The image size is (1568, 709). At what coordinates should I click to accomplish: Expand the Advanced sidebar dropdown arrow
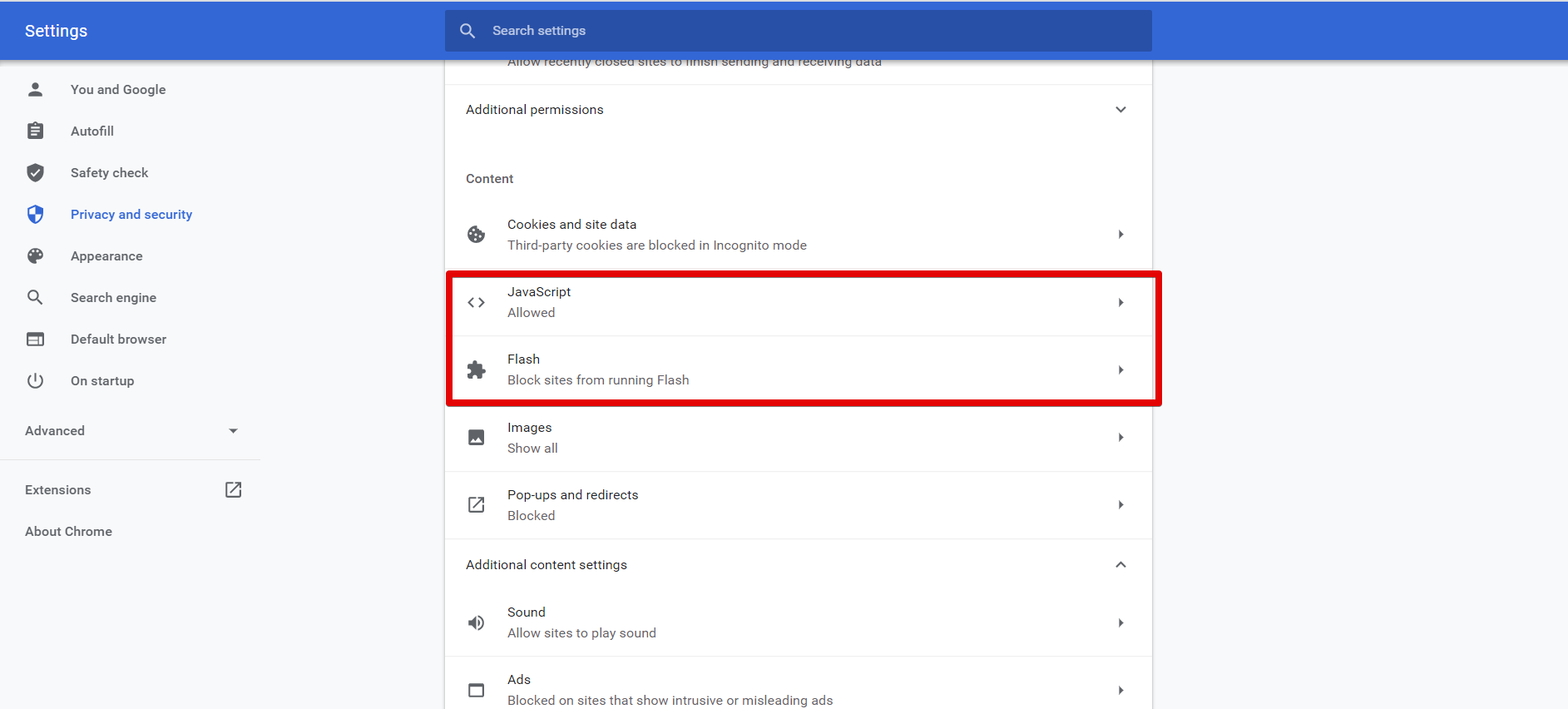coord(233,431)
